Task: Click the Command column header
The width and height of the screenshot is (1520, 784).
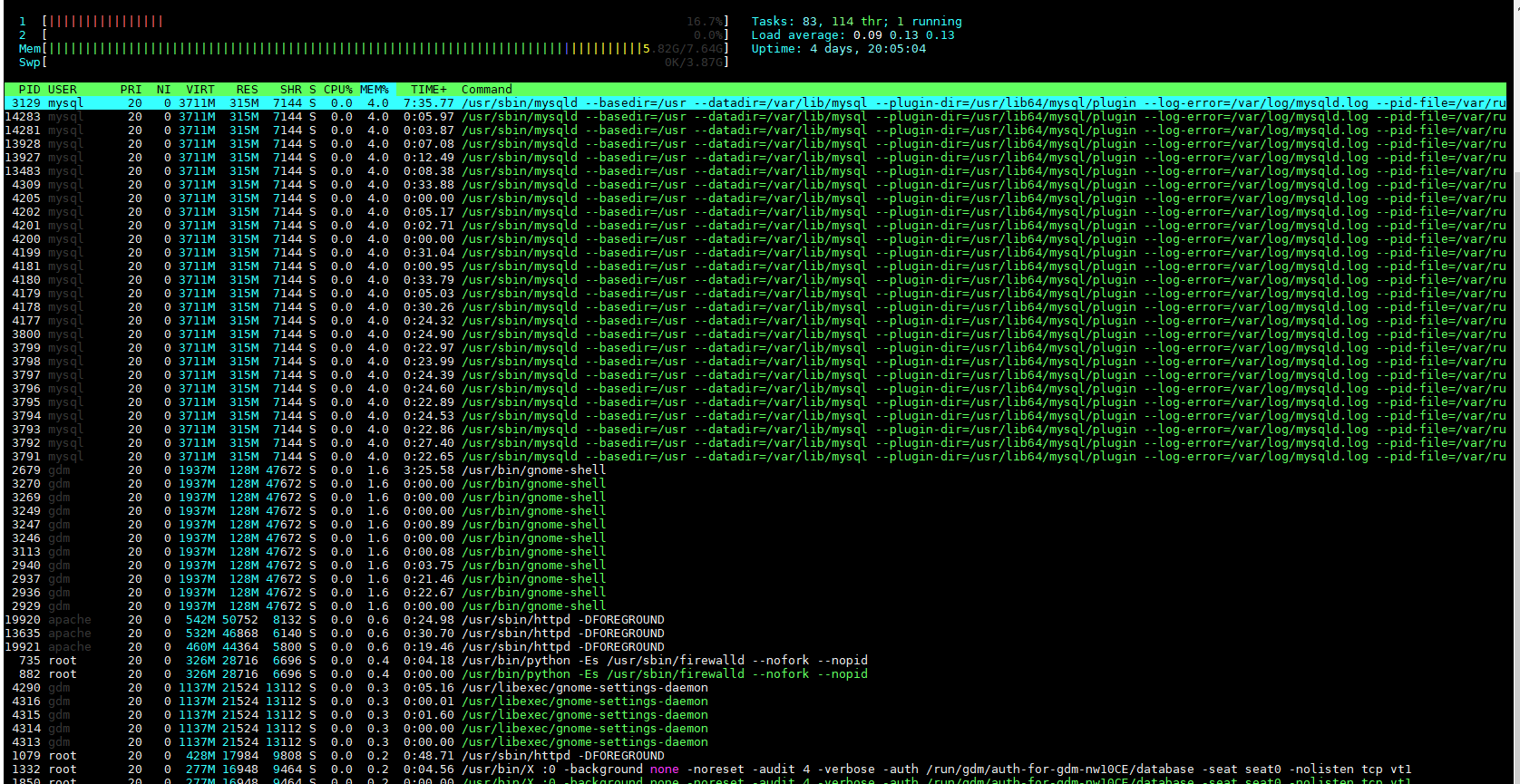Action: (x=487, y=90)
